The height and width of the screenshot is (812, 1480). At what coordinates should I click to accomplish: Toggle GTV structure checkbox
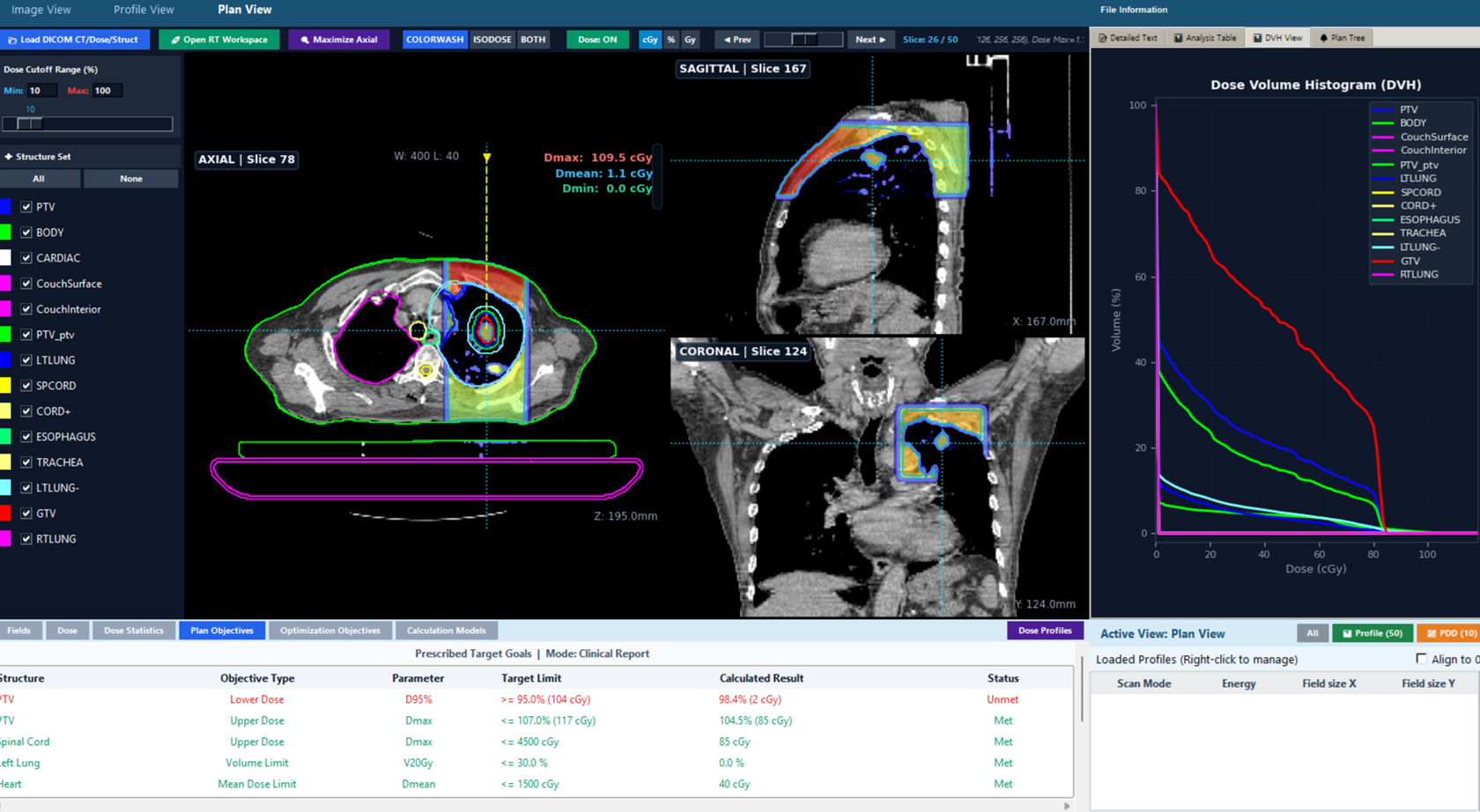(26, 513)
